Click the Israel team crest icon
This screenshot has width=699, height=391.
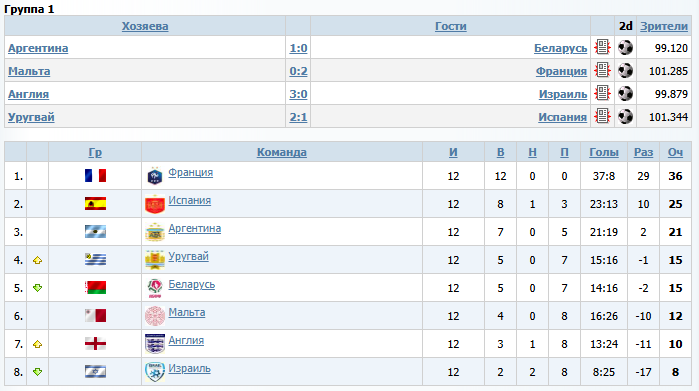click(155, 372)
